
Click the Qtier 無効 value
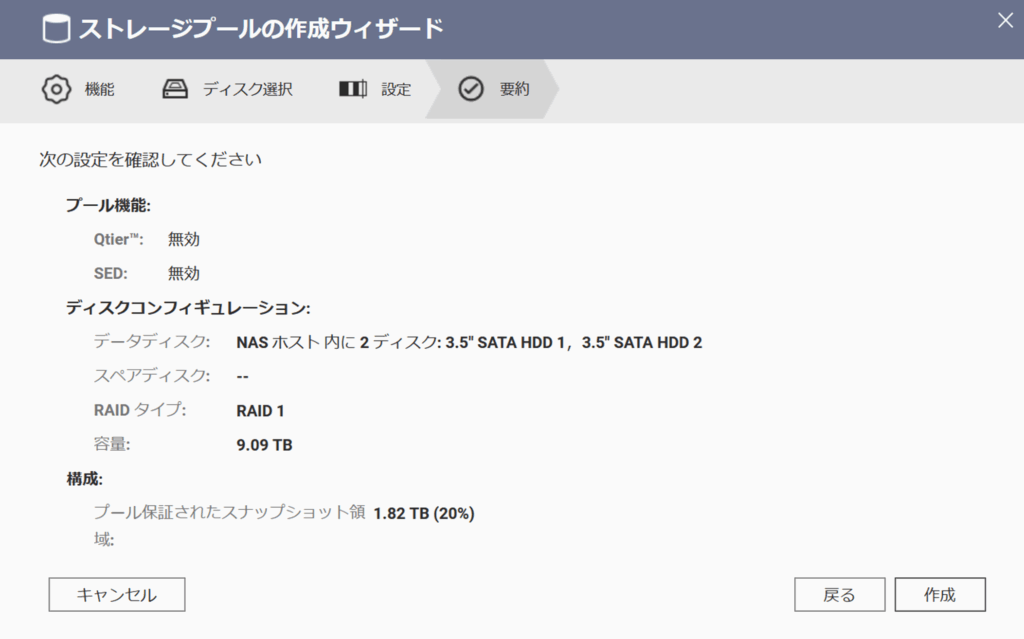click(184, 239)
